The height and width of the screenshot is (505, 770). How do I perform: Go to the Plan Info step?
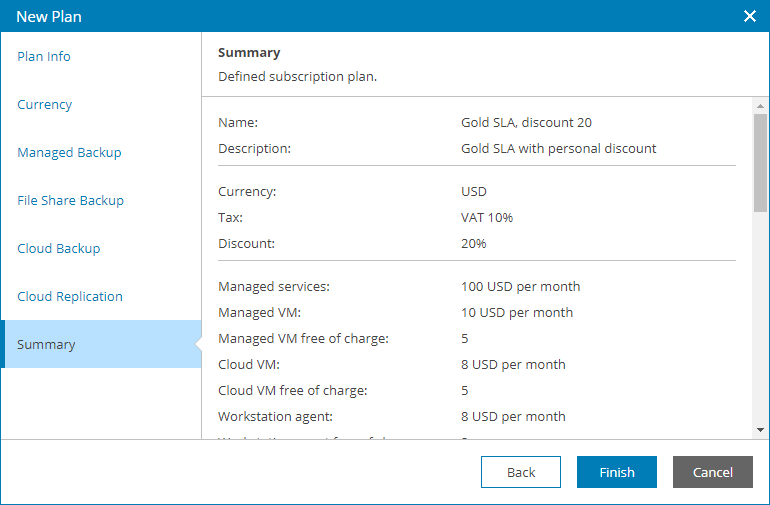(44, 57)
